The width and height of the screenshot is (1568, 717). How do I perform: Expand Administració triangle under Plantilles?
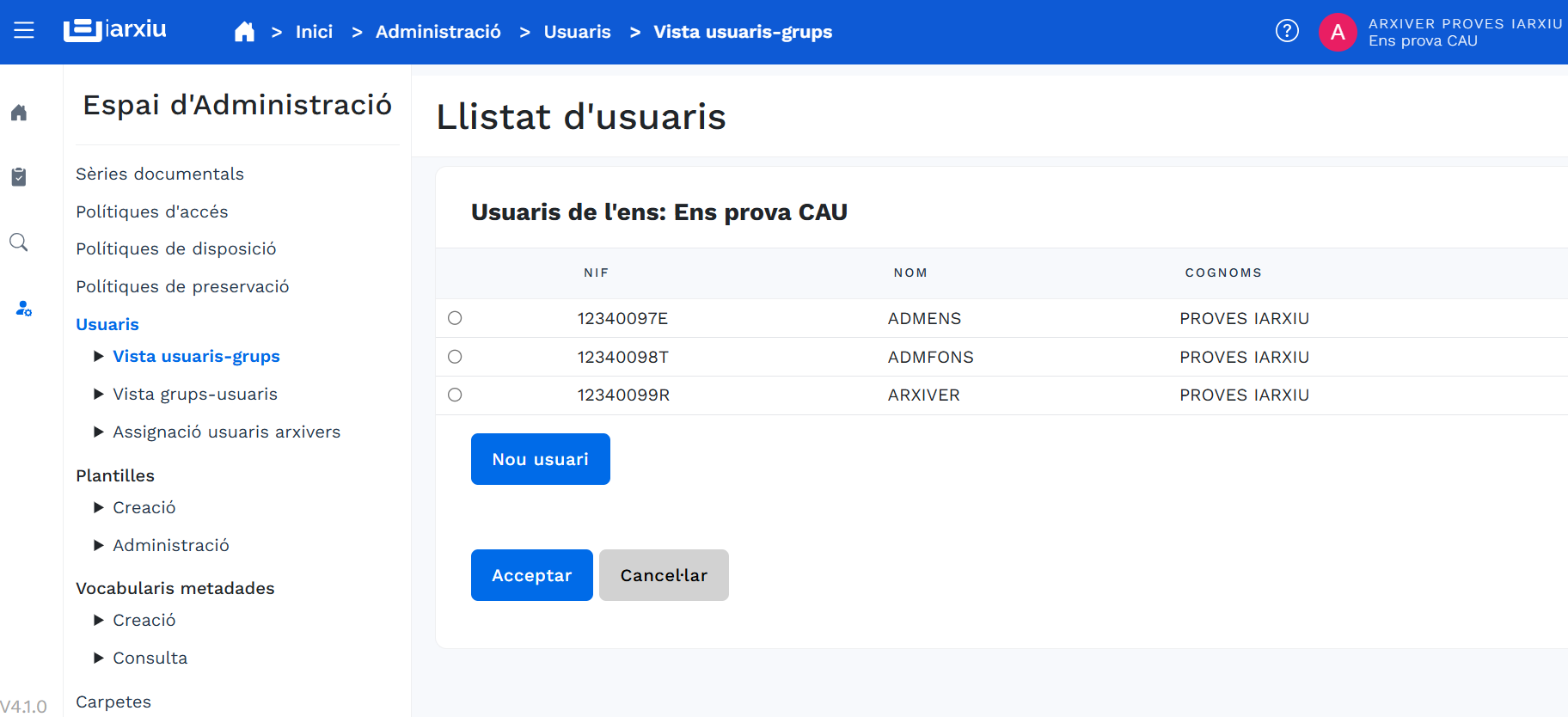(x=99, y=545)
